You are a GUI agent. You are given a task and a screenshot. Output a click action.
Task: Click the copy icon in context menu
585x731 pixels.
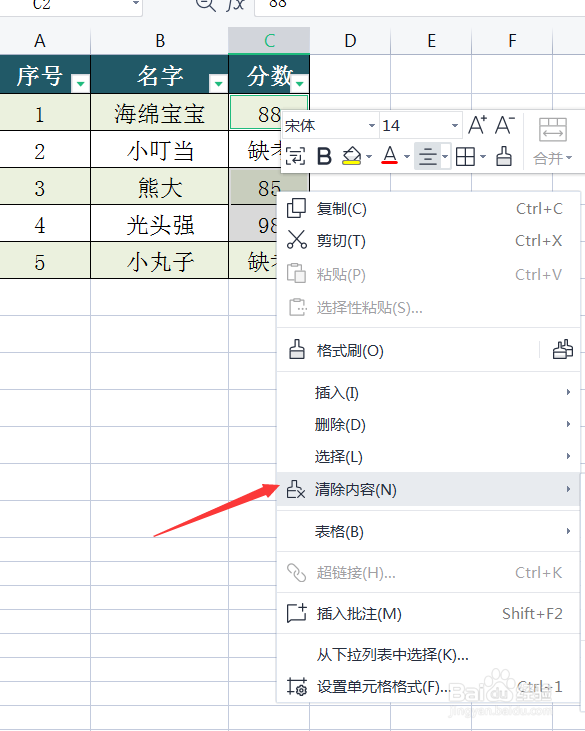point(296,208)
